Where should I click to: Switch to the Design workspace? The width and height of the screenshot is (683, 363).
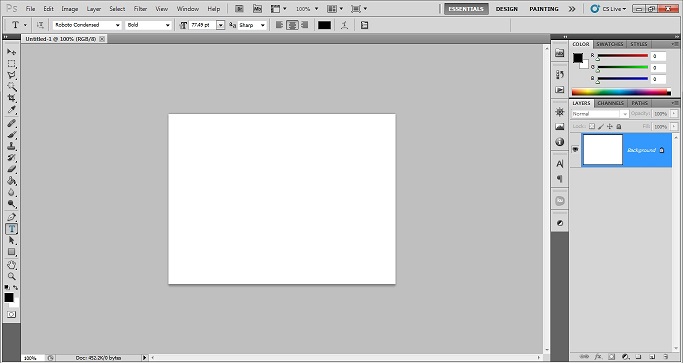[507, 9]
